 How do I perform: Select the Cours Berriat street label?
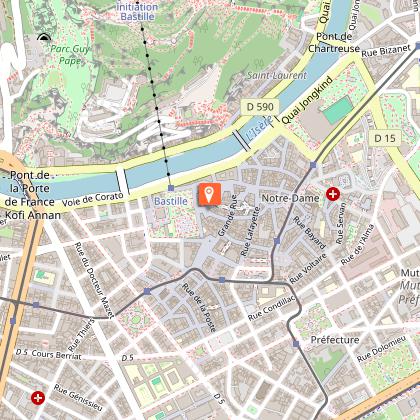tap(56, 355)
